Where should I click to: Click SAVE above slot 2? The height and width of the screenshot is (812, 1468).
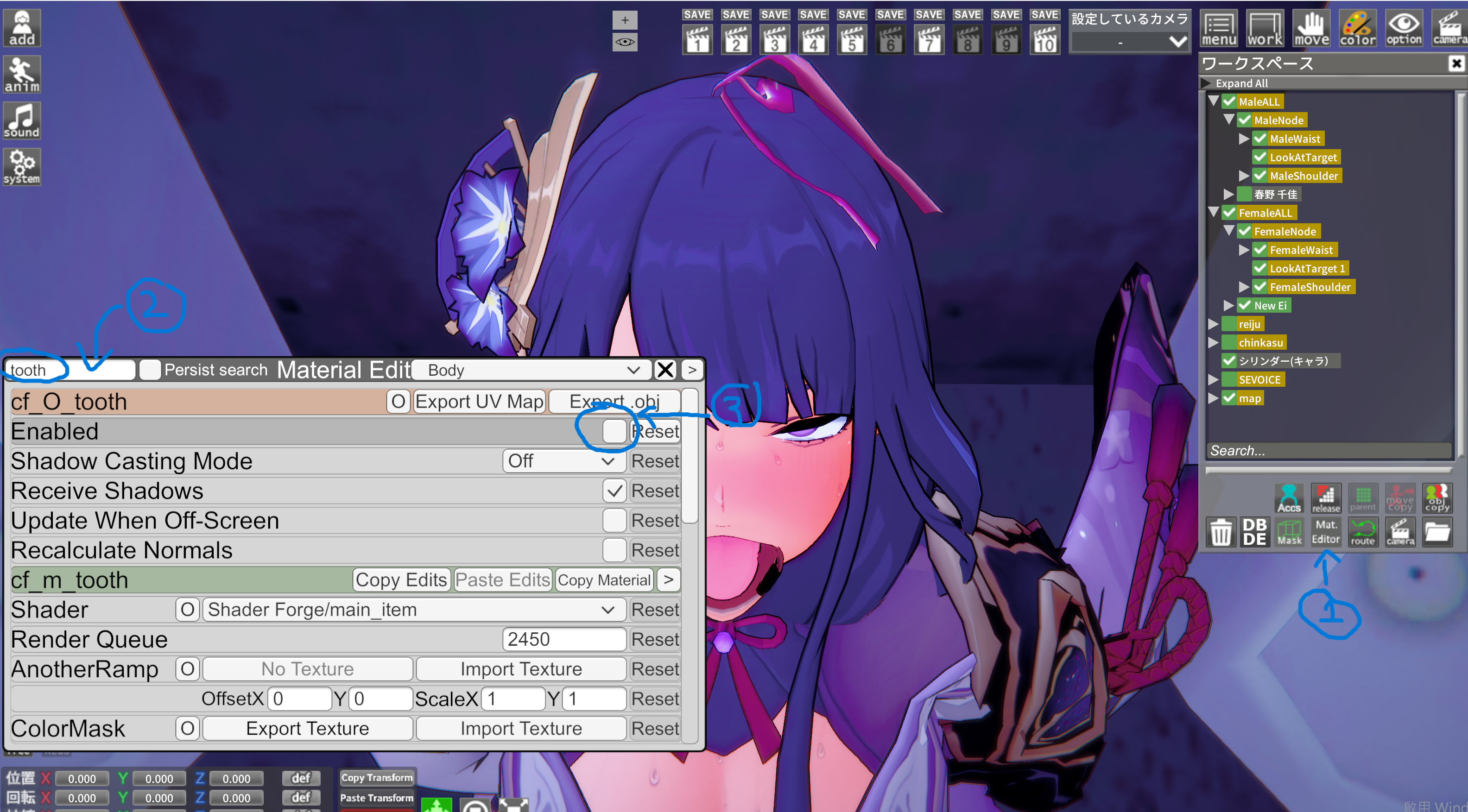(x=736, y=14)
